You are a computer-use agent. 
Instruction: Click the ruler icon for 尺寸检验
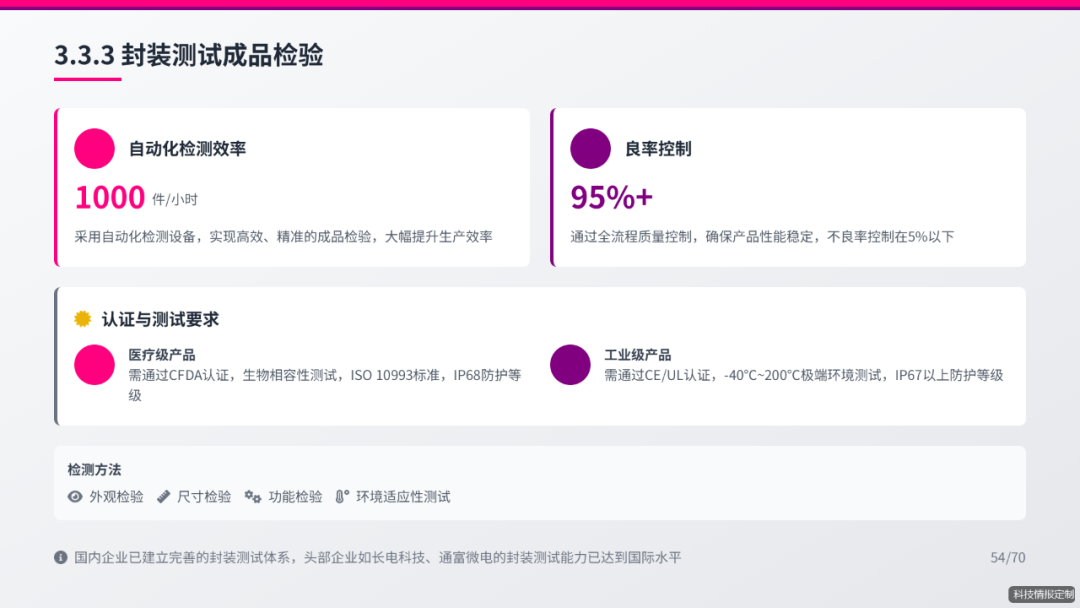(163, 497)
